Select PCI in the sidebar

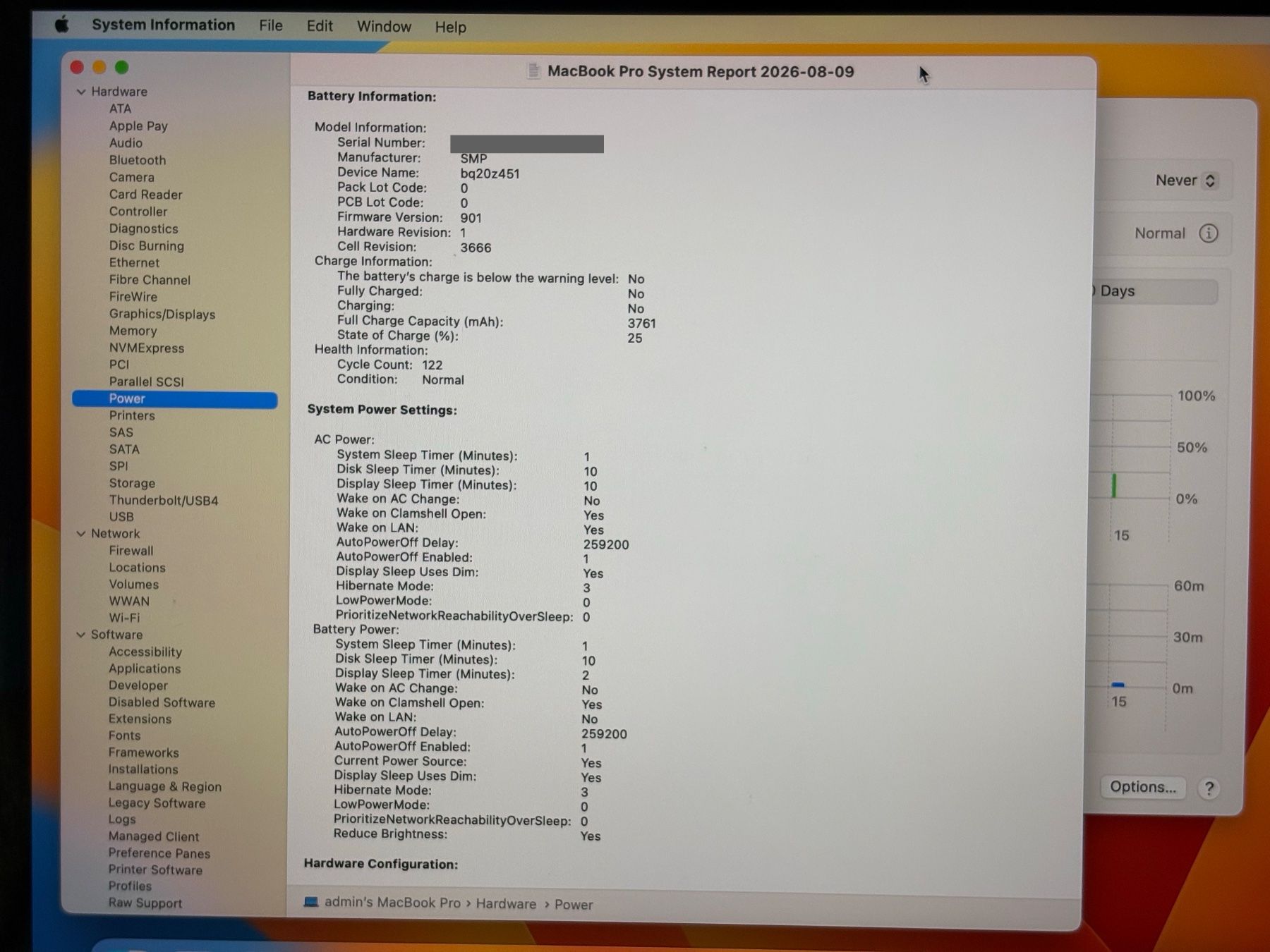tap(119, 365)
